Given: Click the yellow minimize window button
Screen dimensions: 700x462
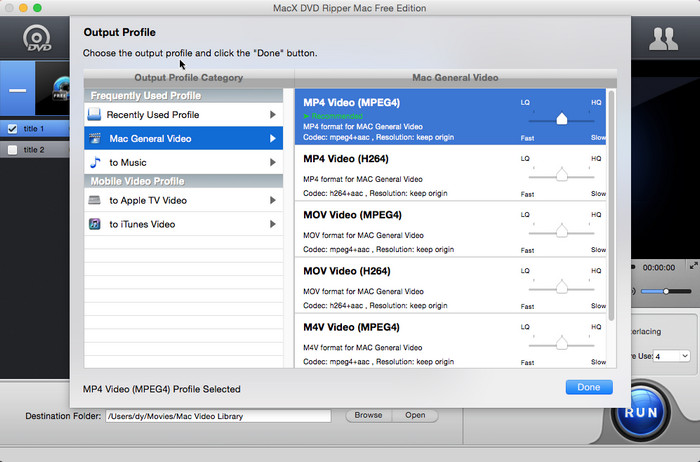Looking at the screenshot, I should [23, 8].
